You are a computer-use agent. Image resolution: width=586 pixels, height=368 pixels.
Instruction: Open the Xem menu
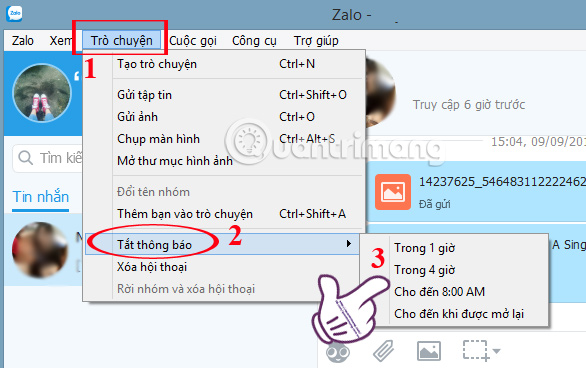pyautogui.click(x=60, y=40)
